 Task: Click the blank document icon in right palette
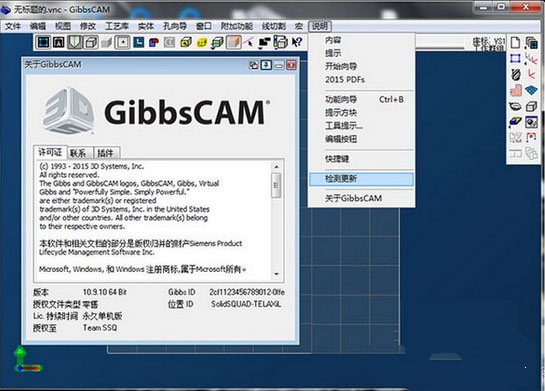coord(515,42)
